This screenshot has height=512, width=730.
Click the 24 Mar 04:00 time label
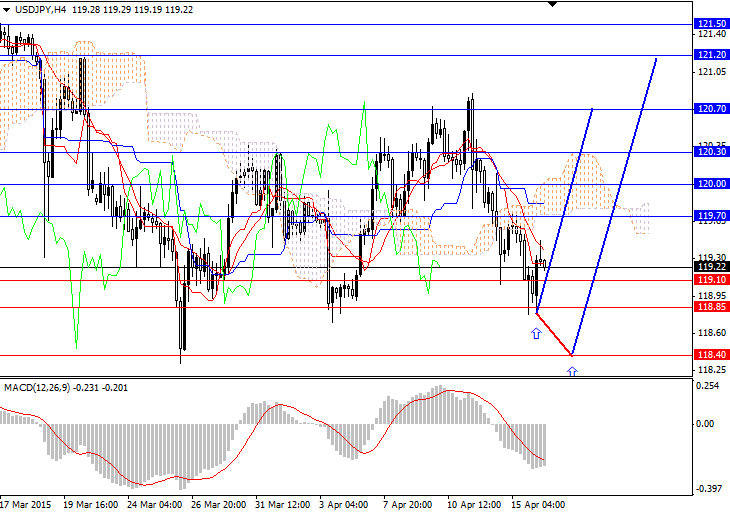(154, 505)
